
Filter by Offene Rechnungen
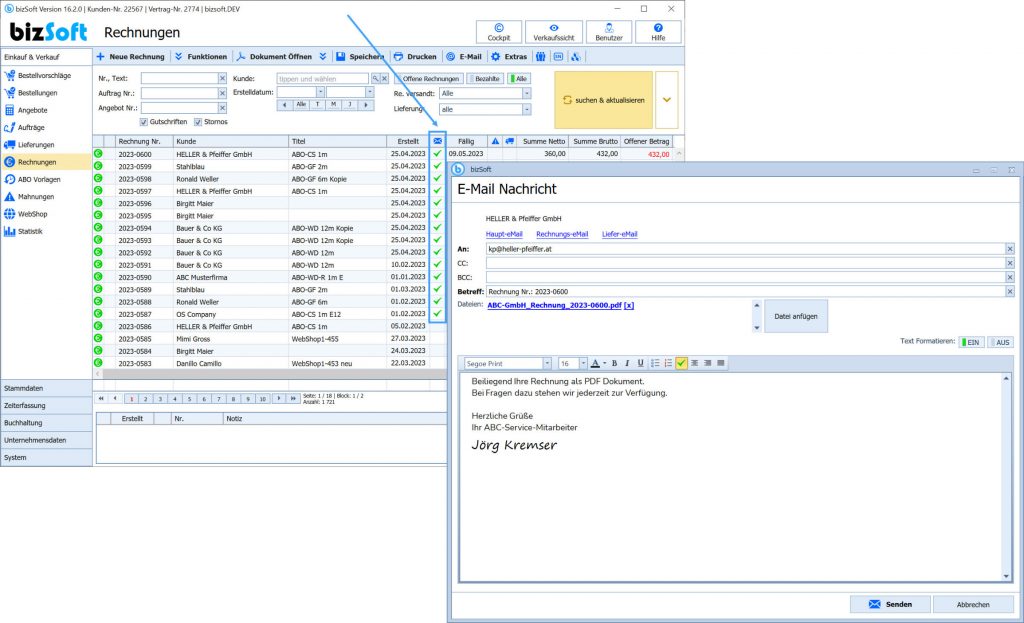point(428,79)
